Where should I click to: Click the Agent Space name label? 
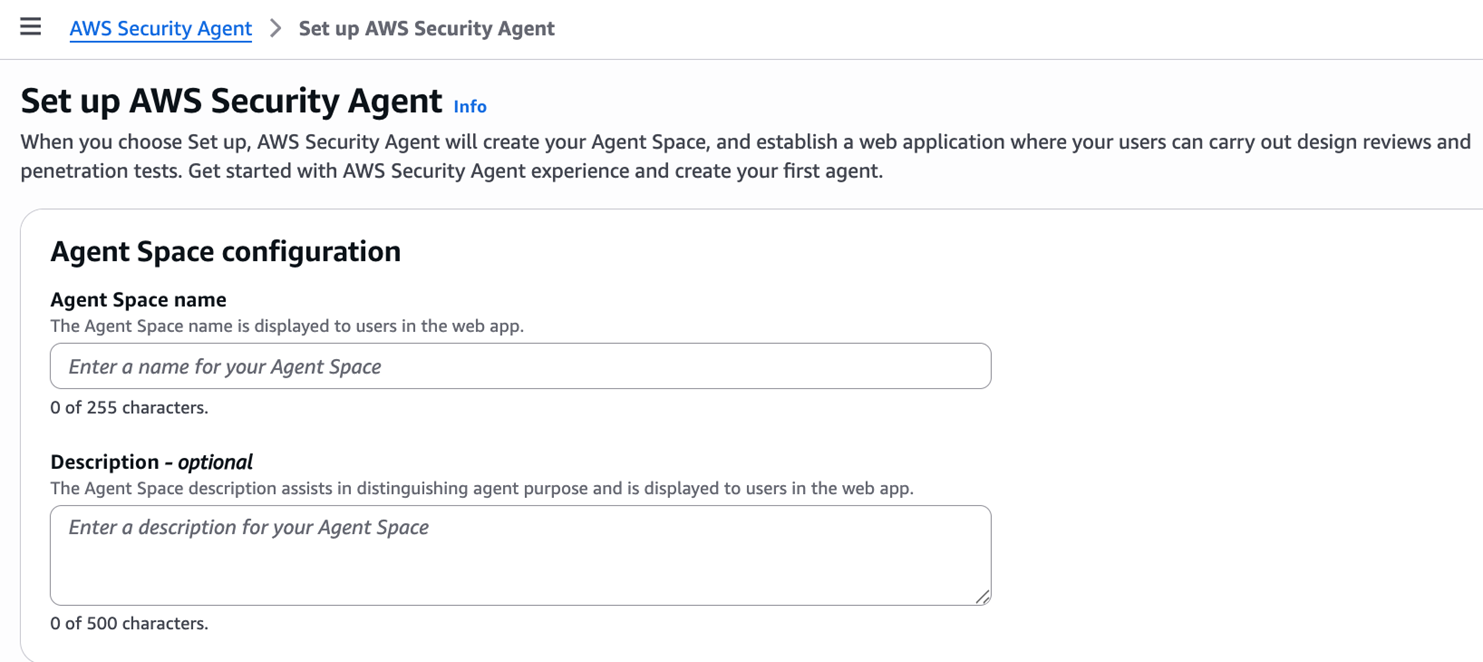(x=138, y=299)
